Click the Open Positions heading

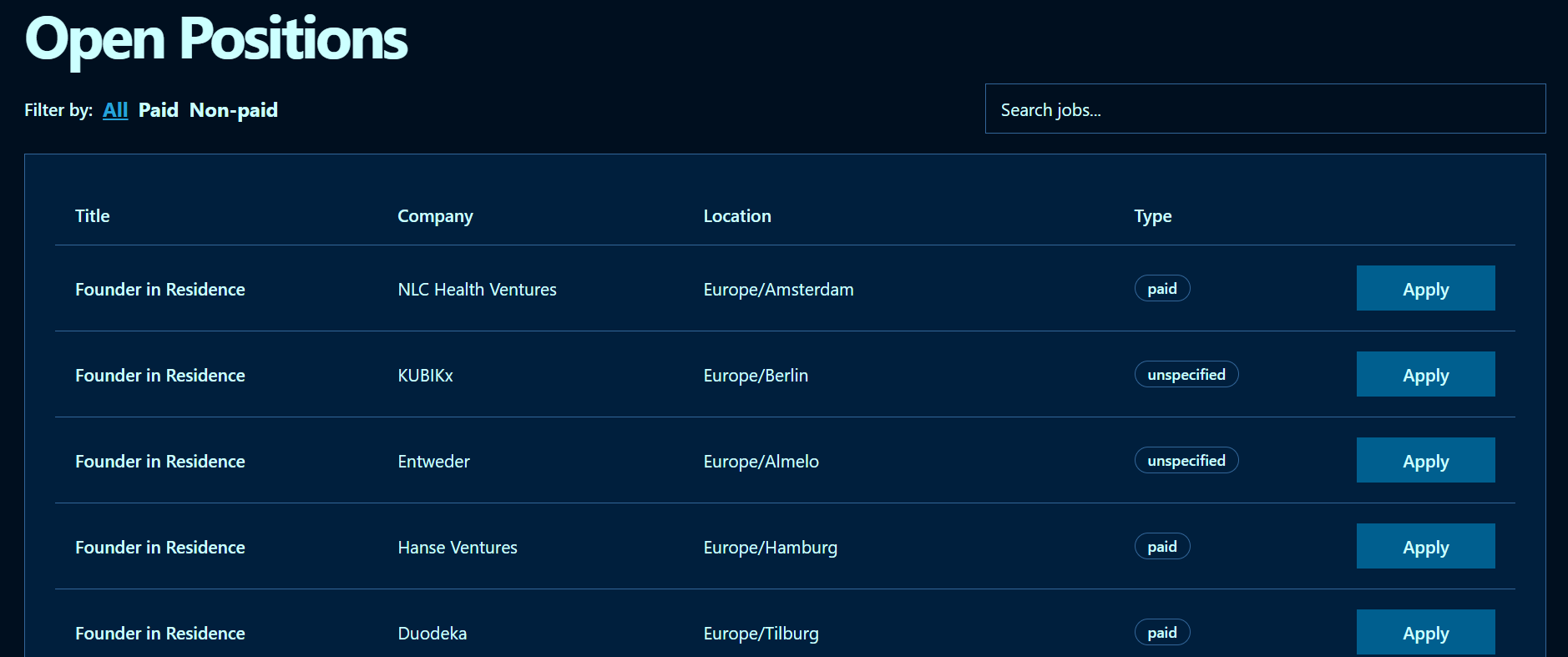click(x=216, y=39)
